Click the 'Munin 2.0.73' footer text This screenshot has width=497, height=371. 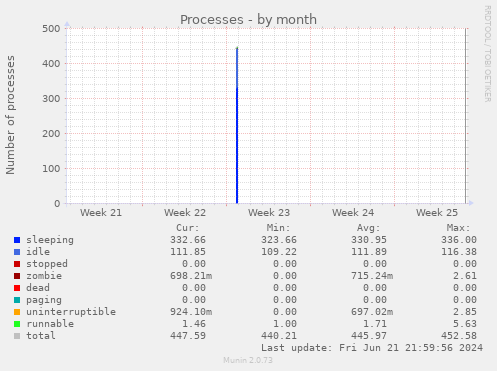click(248, 360)
